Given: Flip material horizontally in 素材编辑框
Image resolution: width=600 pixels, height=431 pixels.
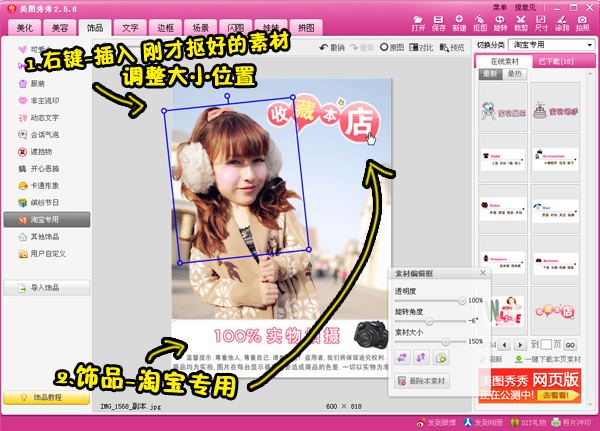Looking at the screenshot, I should point(402,357).
